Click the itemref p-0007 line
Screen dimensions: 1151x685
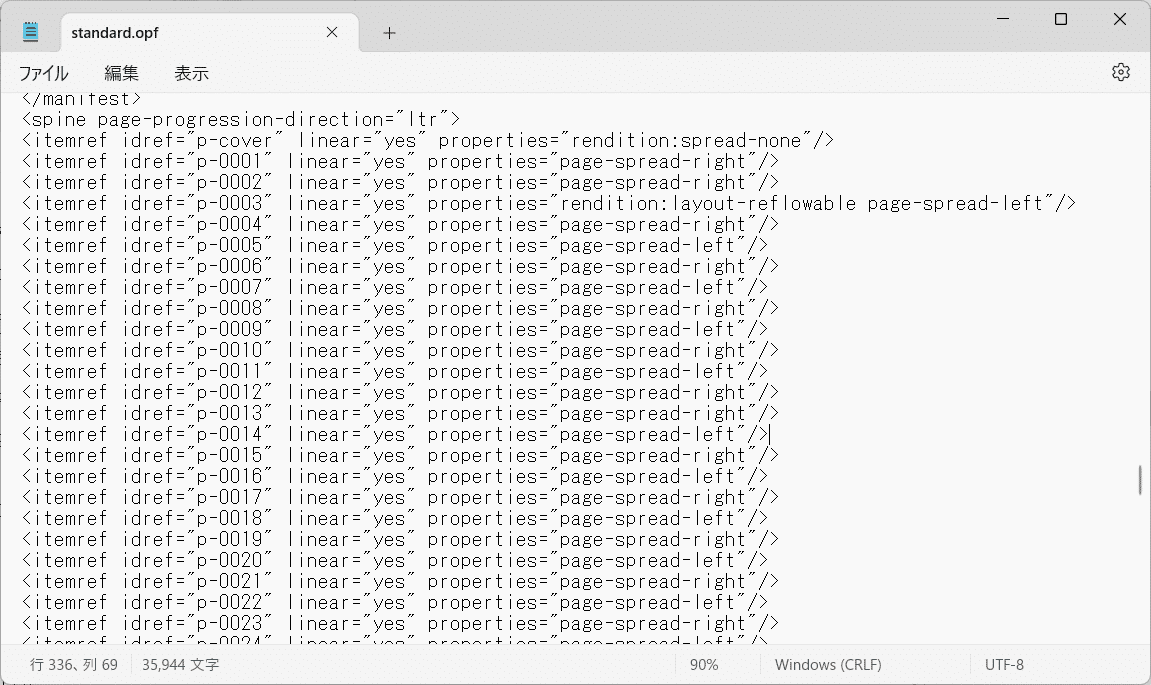(x=395, y=288)
